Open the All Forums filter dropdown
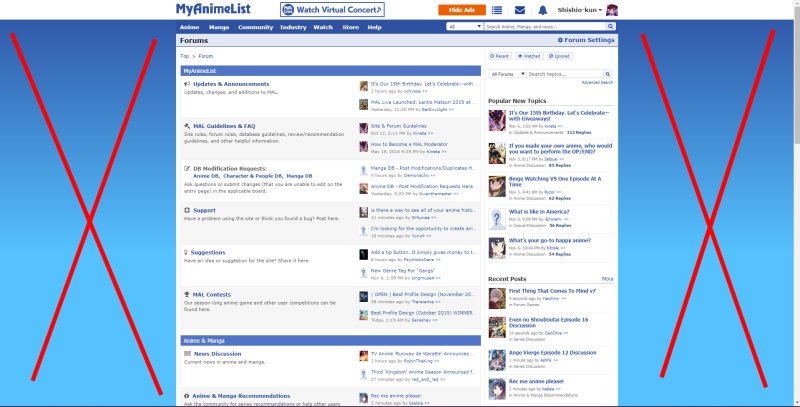The width and height of the screenshot is (800, 407). coord(507,74)
